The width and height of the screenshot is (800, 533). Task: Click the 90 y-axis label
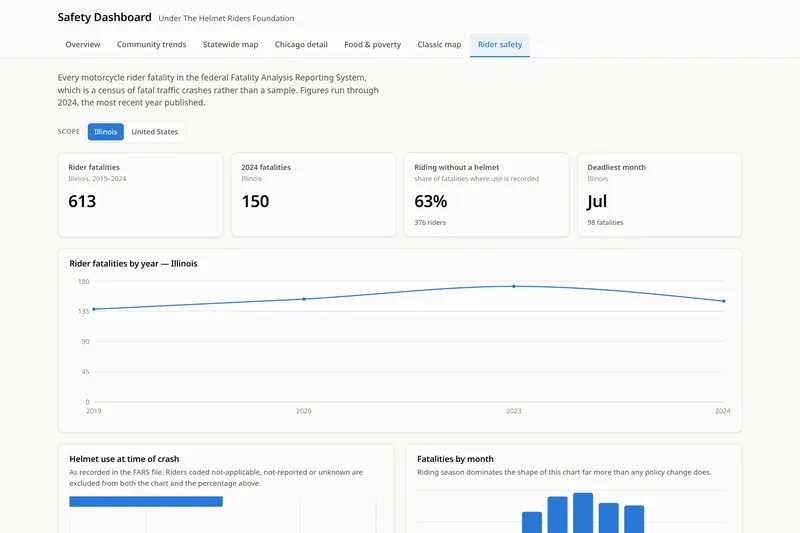(x=86, y=342)
